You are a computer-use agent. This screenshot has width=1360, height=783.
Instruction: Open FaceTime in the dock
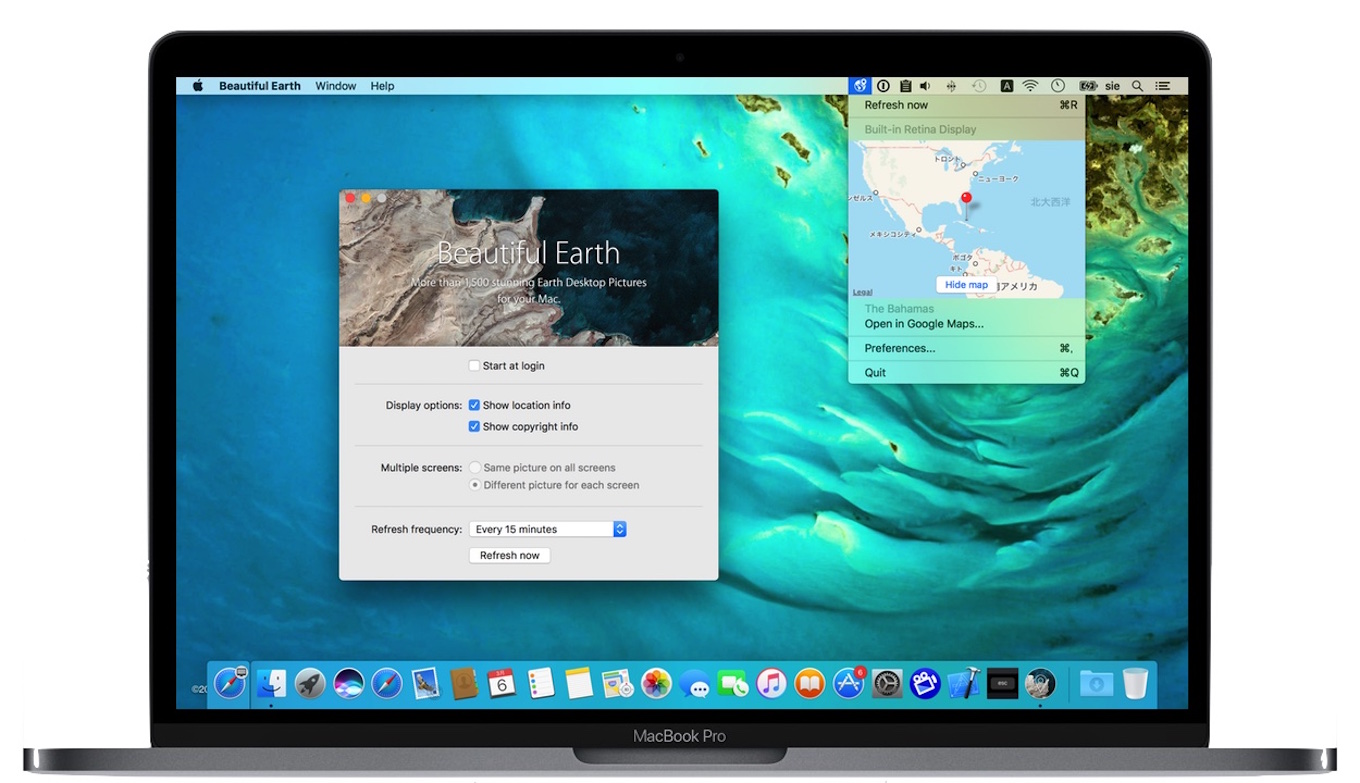tap(733, 684)
